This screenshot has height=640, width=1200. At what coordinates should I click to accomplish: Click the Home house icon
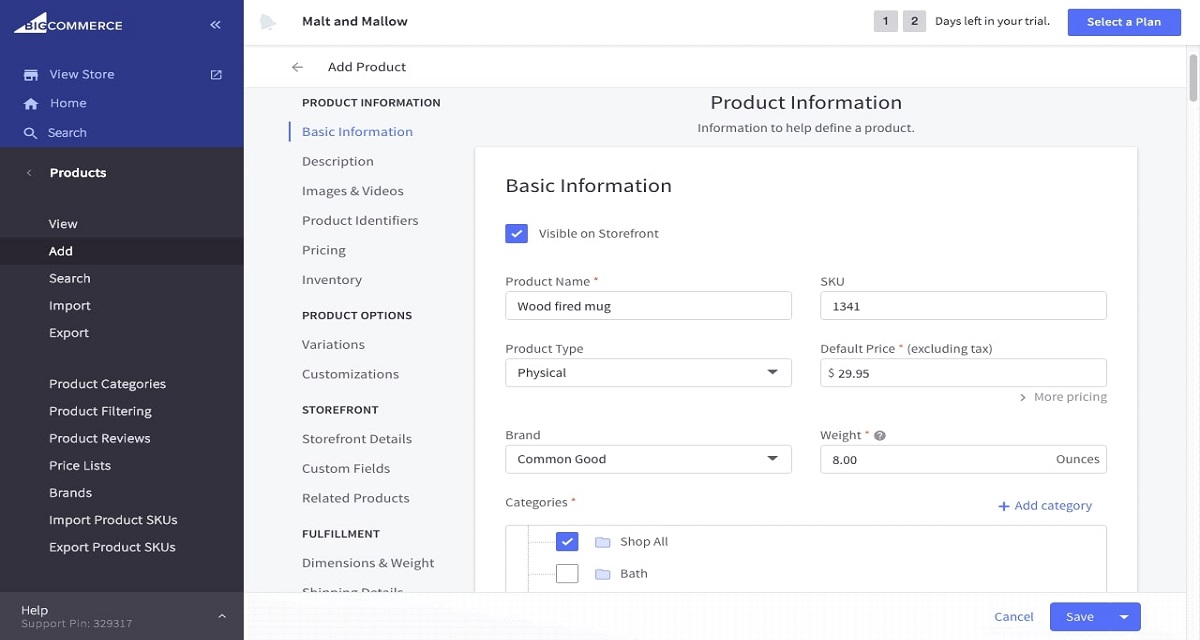tap(31, 104)
